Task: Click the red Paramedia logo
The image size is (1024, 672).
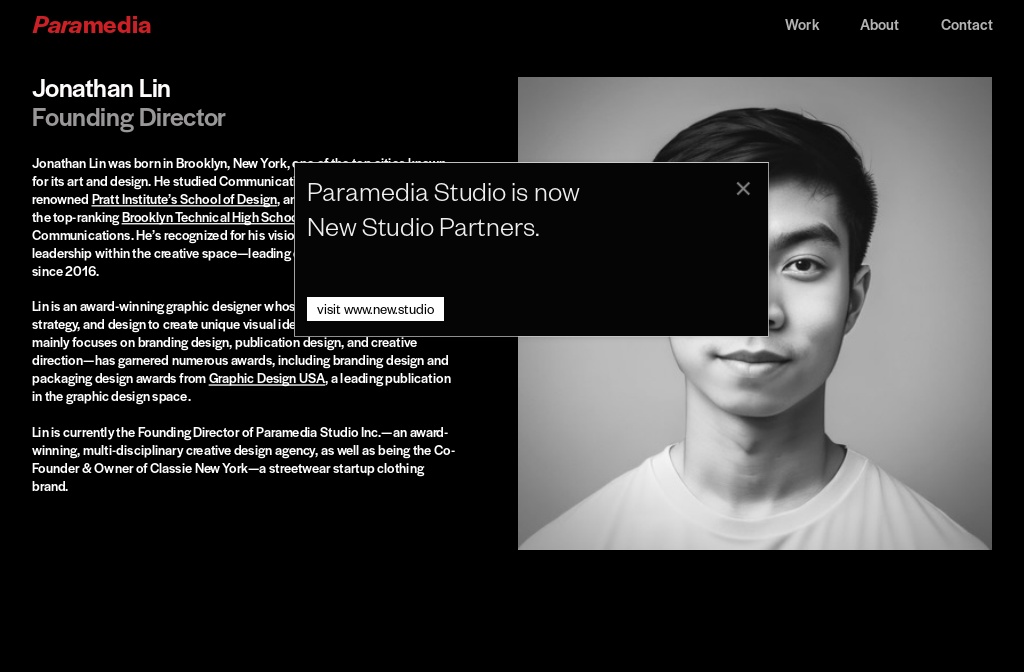Action: (91, 25)
